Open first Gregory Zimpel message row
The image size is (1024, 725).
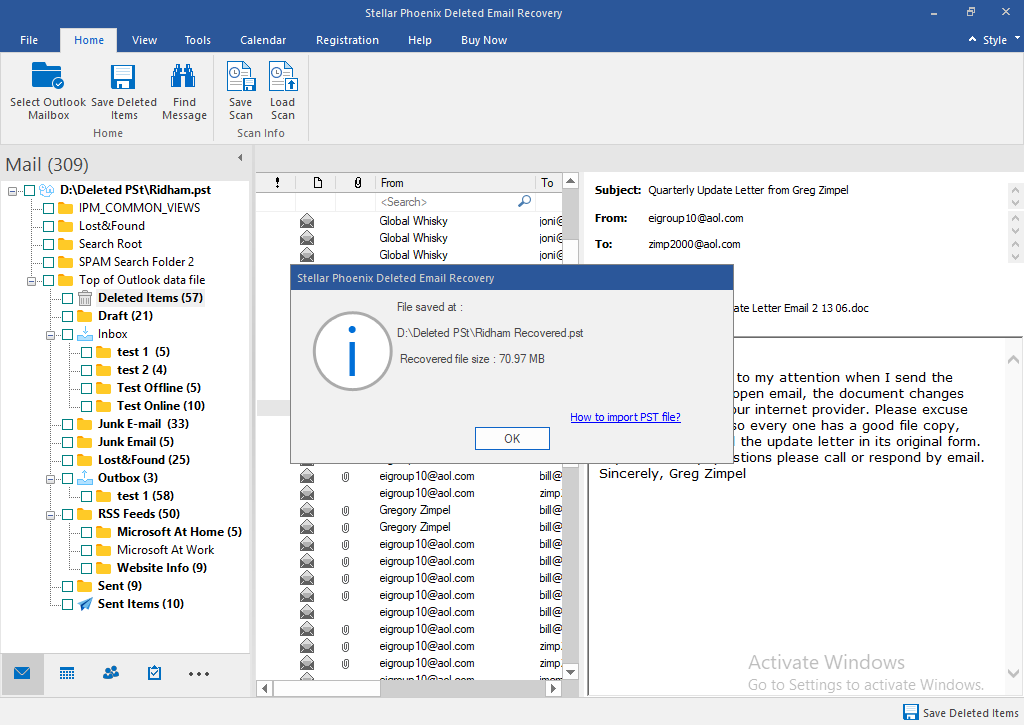(408, 510)
